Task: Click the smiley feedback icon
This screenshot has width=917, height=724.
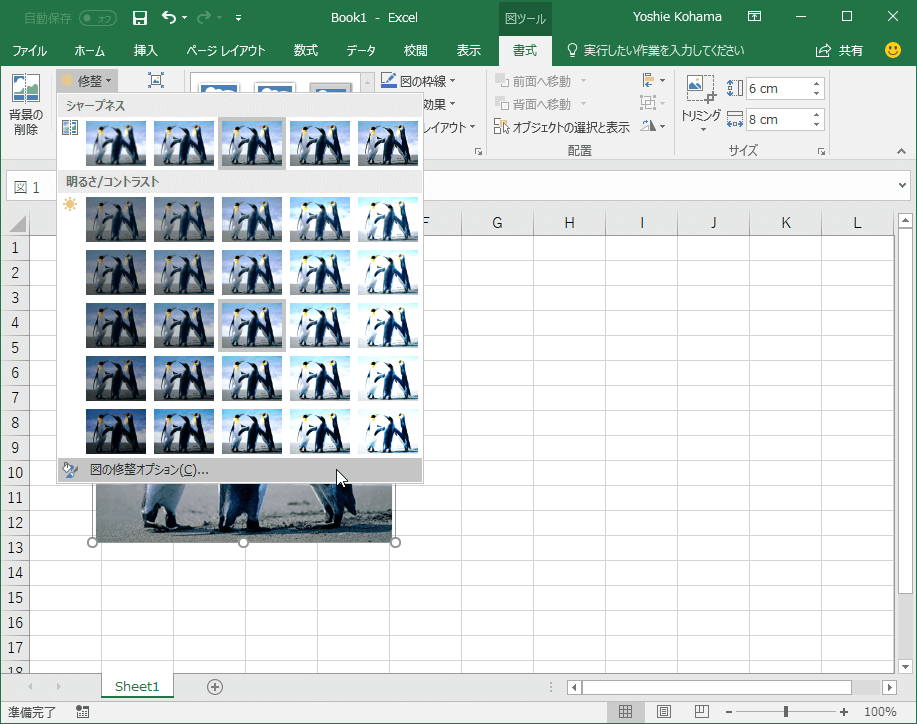Action: (x=893, y=50)
